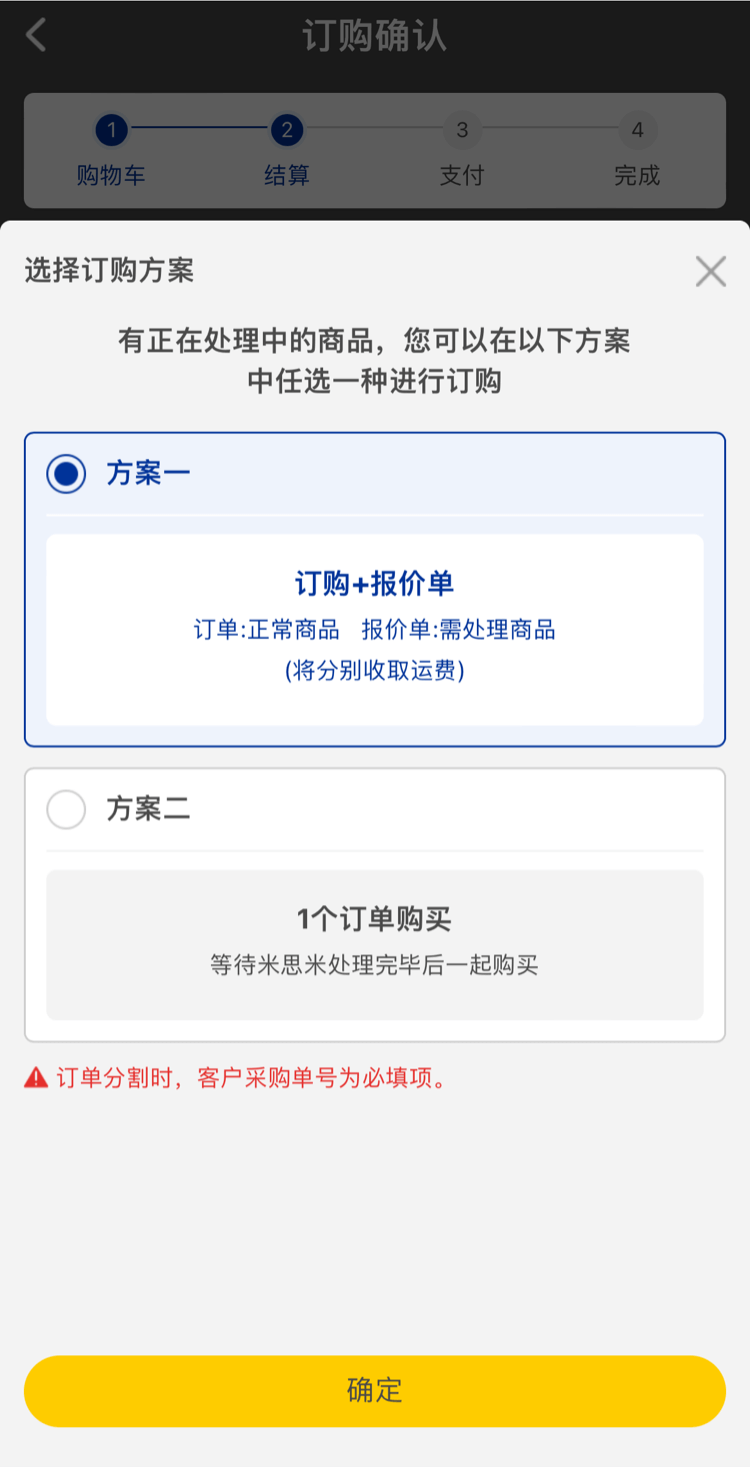750x1467 pixels.
Task: Tap the 支付 step label
Action: point(462,176)
